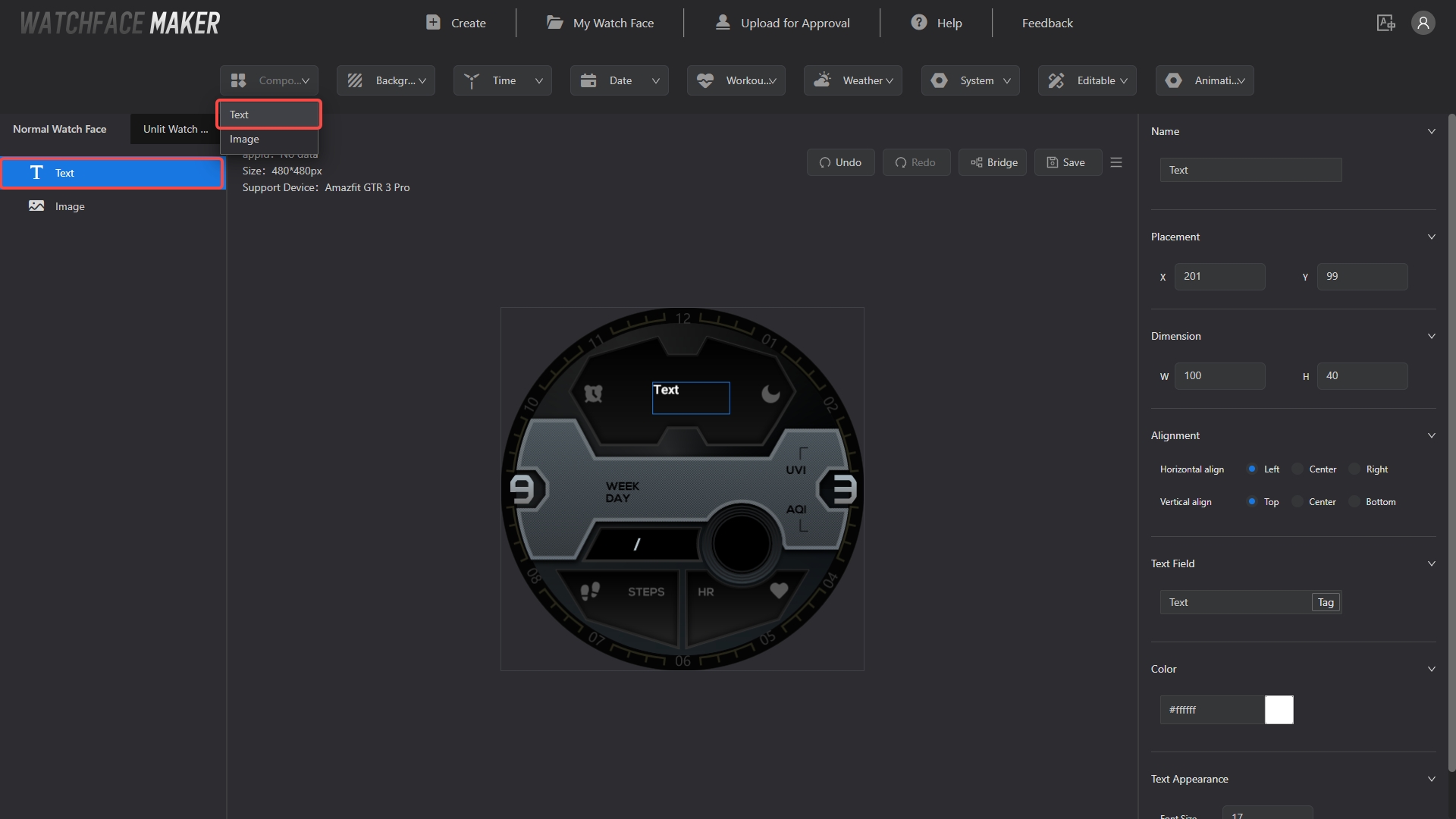Screen dimensions: 1456x819
Task: Click the Undo button
Action: 840,162
